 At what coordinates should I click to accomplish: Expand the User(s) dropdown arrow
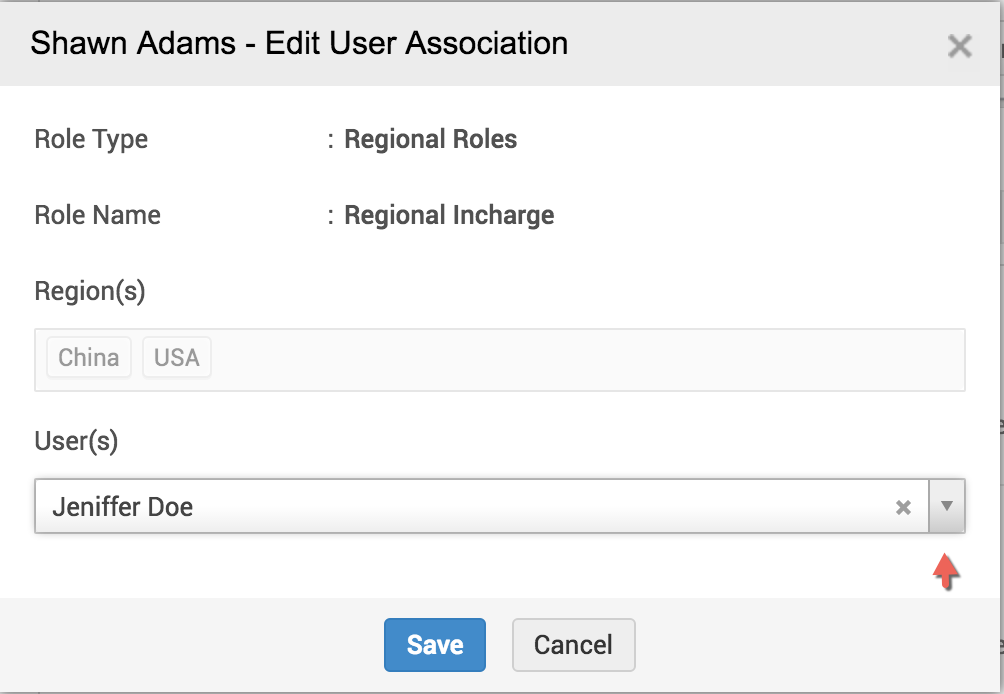pyautogui.click(x=947, y=506)
